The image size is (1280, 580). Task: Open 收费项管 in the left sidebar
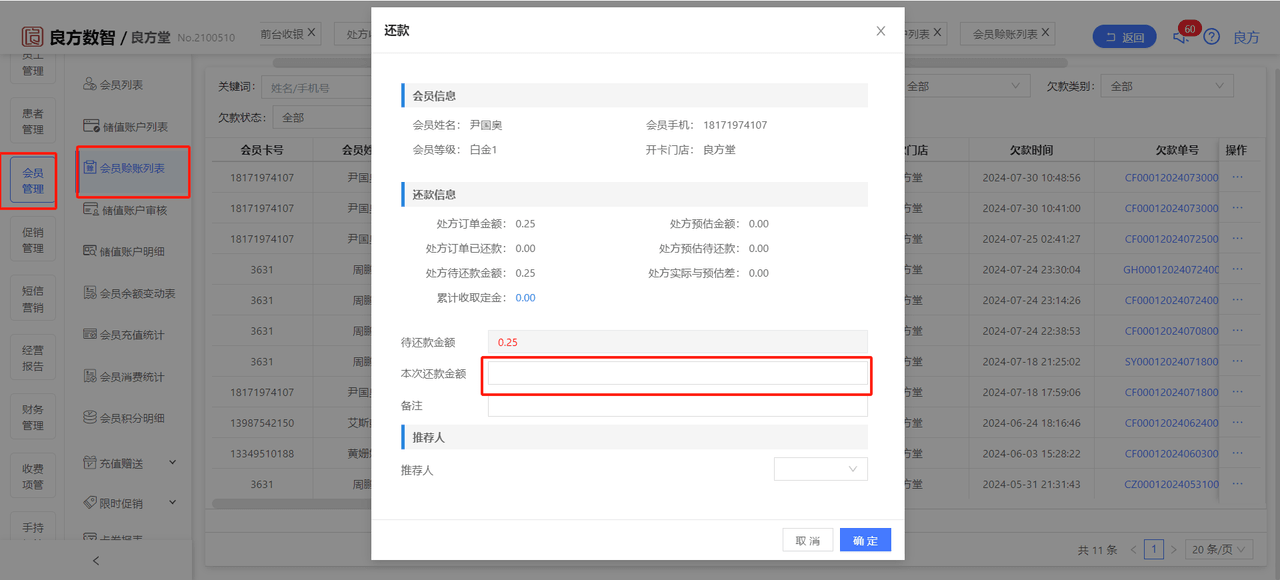[33, 476]
